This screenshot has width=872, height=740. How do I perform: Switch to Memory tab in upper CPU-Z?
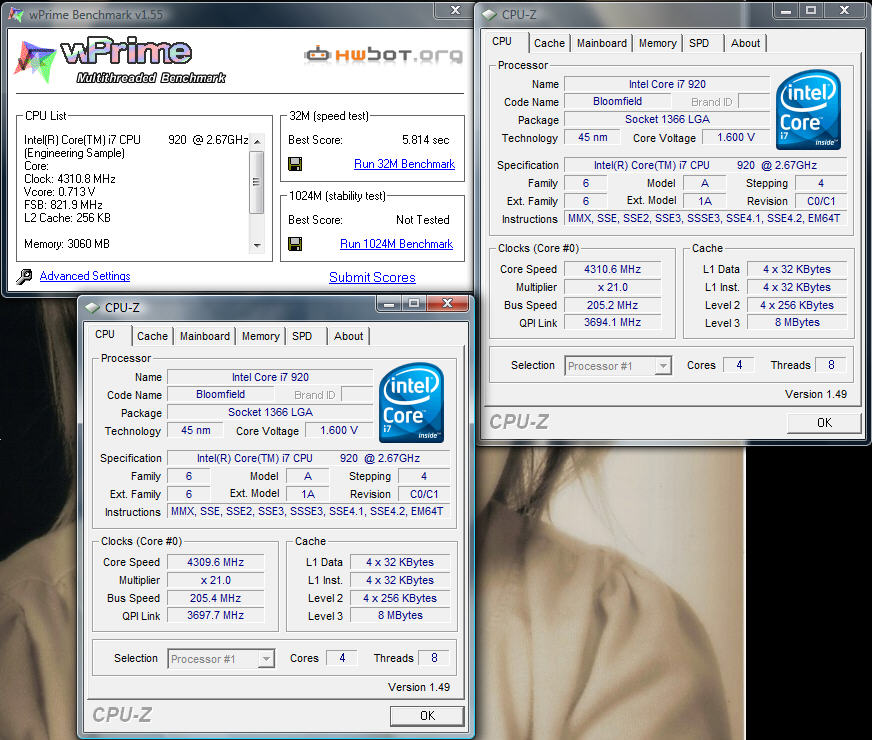click(x=657, y=43)
